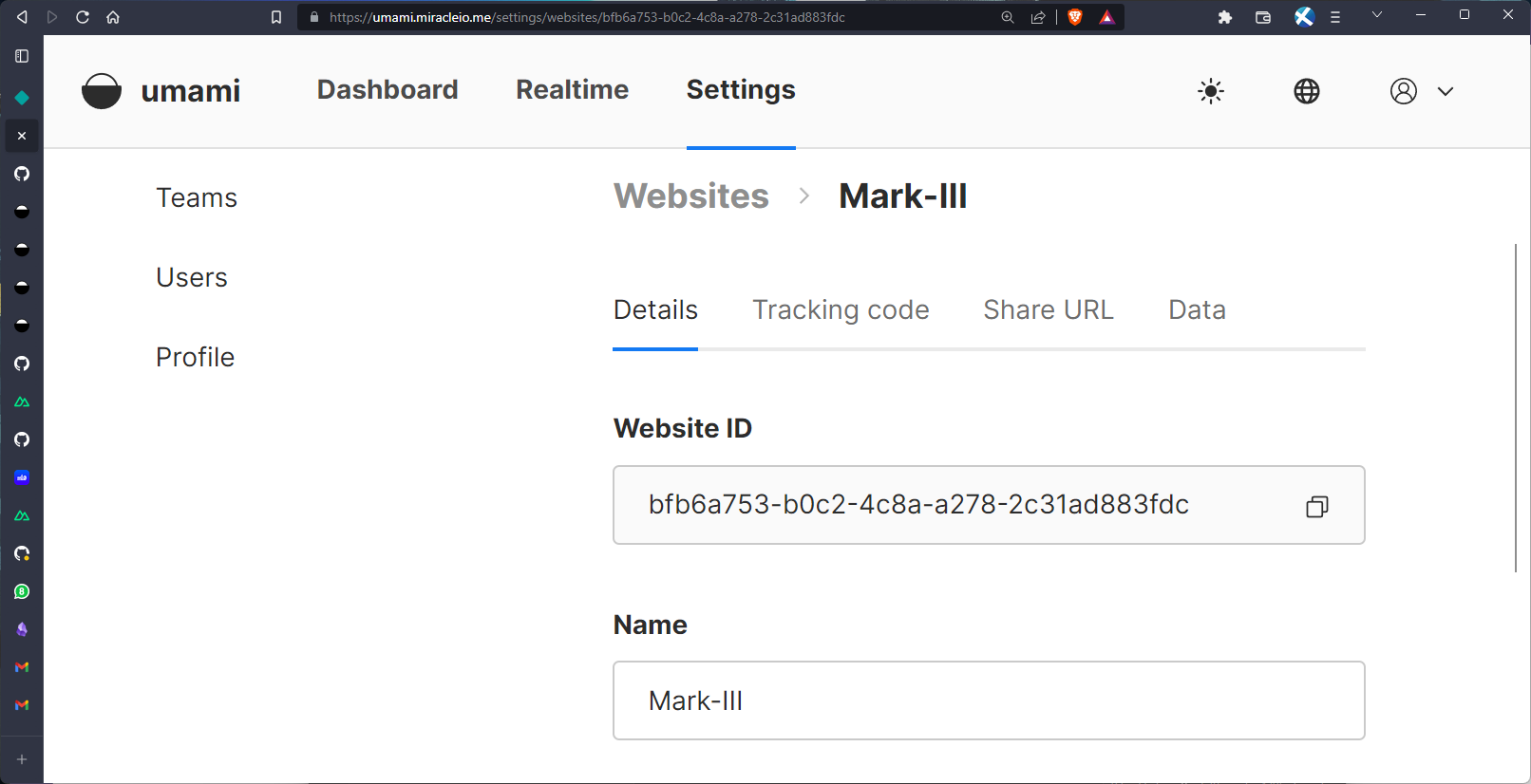1531x784 pixels.
Task: Switch to the Tracking code tab
Action: click(x=841, y=310)
